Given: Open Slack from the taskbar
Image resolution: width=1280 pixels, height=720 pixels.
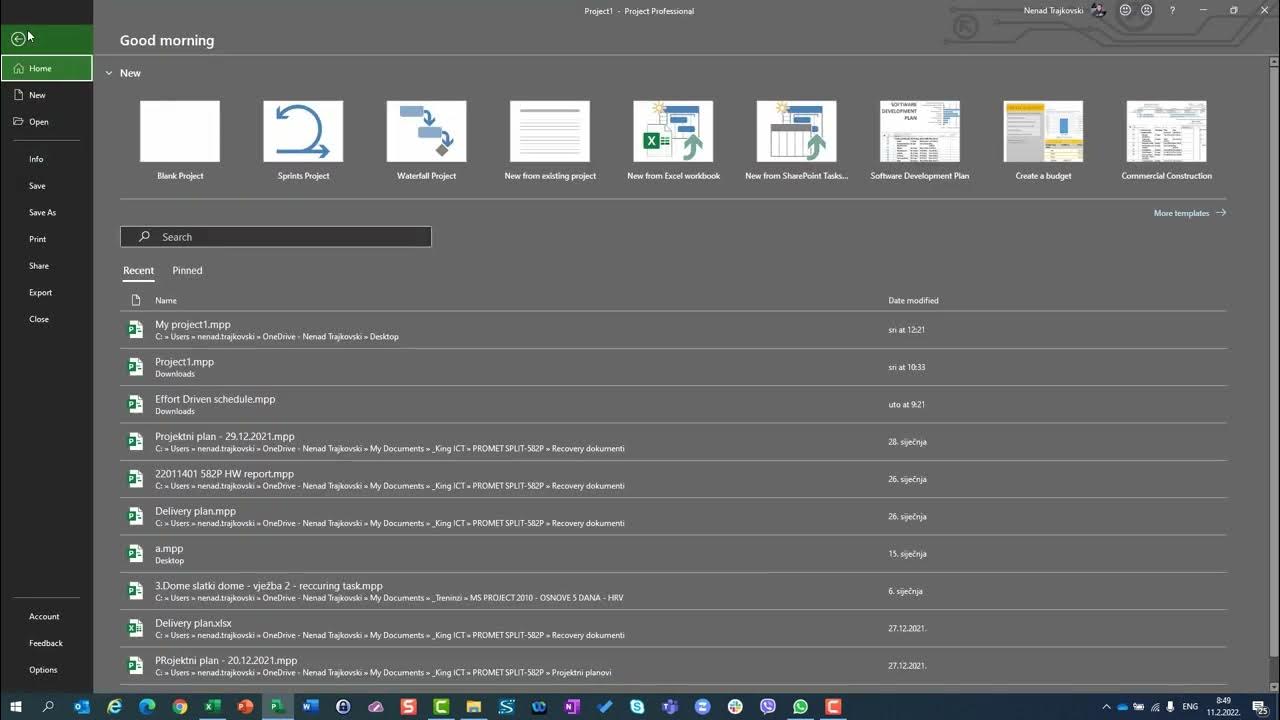Looking at the screenshot, I should [x=734, y=706].
